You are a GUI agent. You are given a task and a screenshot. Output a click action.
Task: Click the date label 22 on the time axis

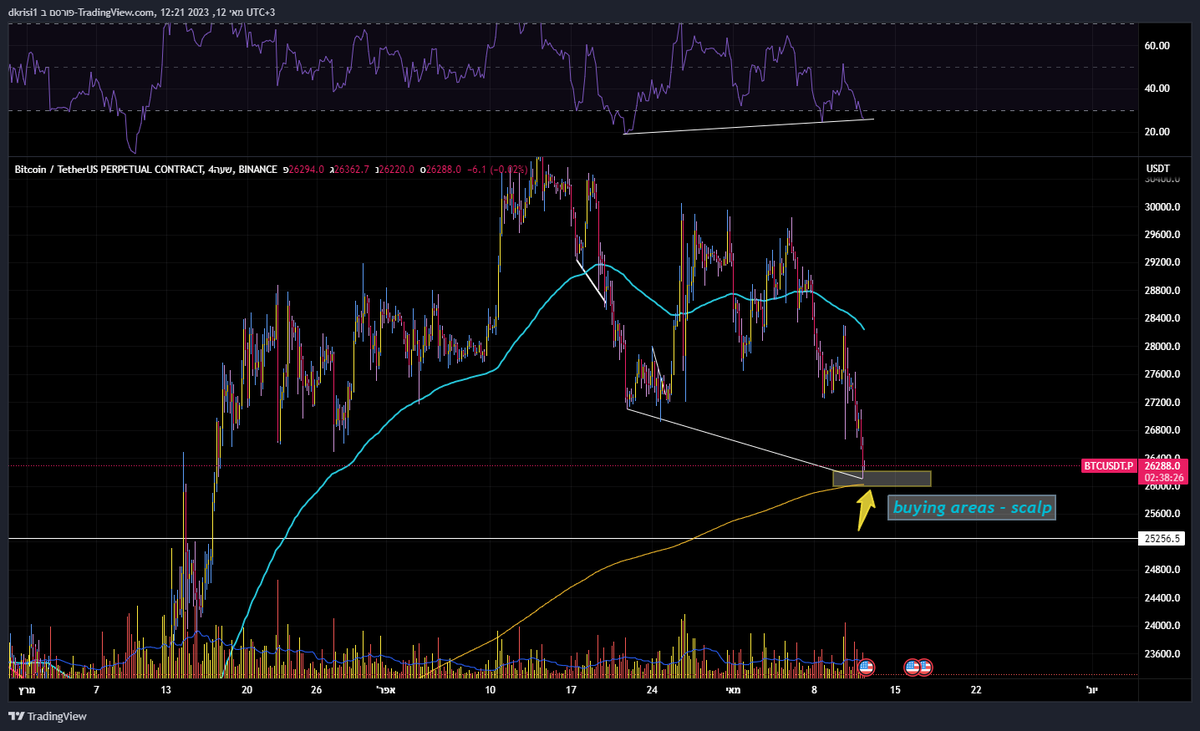[x=976, y=690]
